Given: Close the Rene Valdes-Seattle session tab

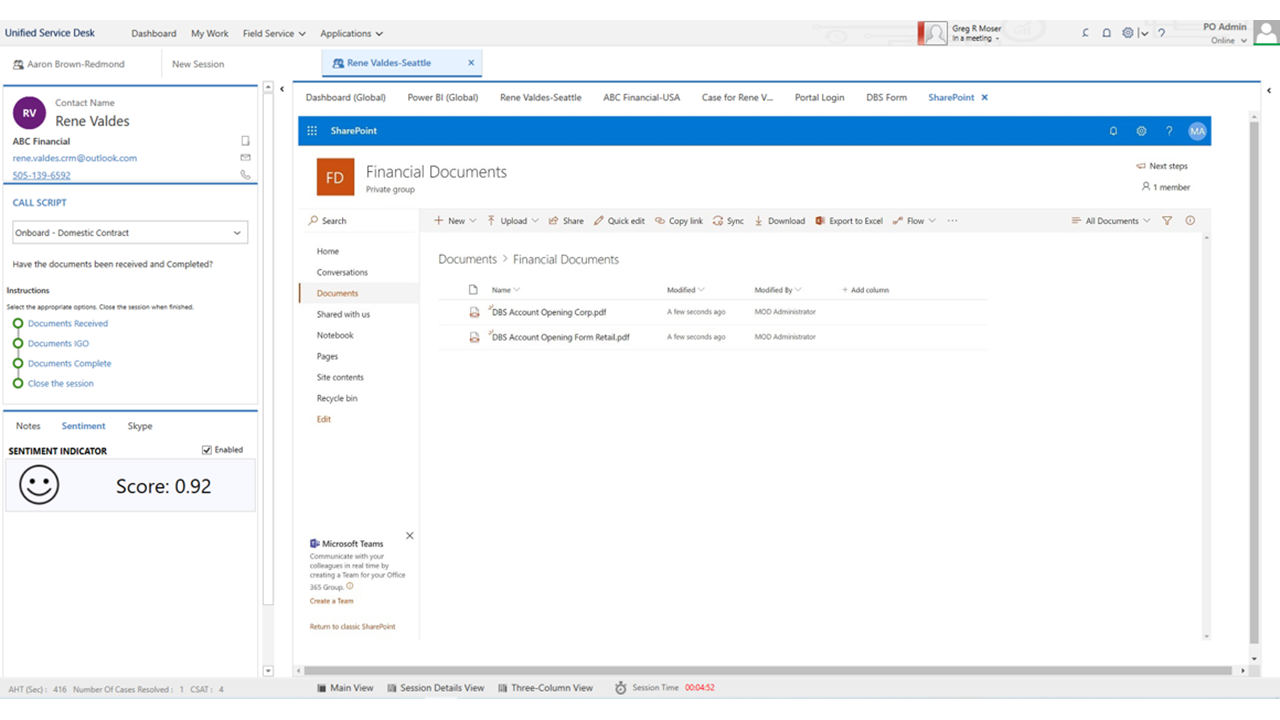Looking at the screenshot, I should pos(471,63).
